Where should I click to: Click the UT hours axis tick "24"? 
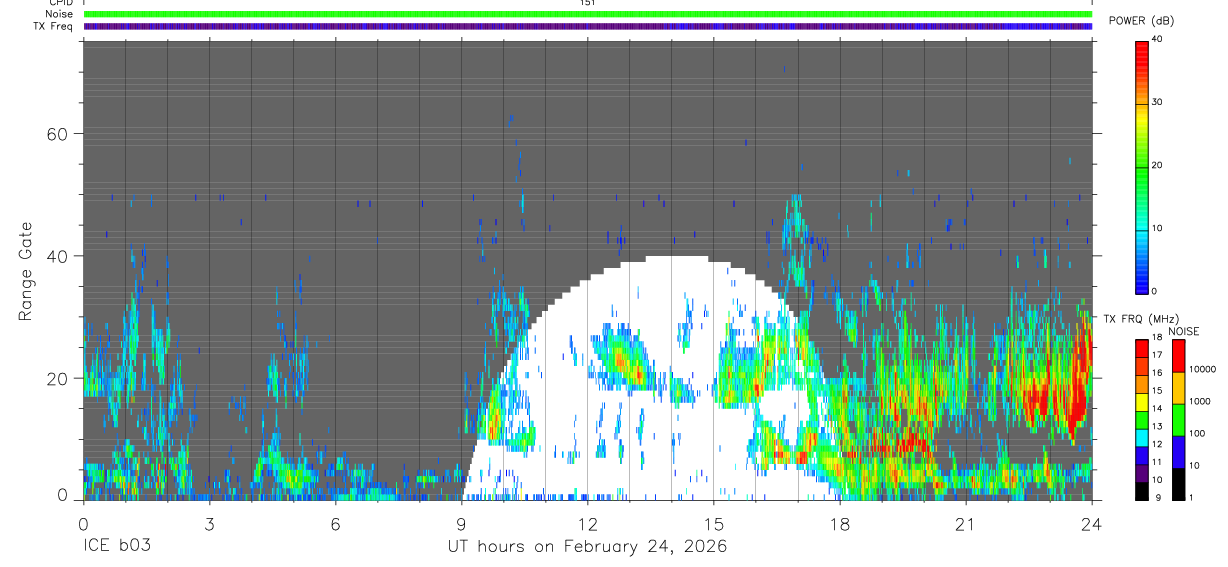click(1091, 524)
